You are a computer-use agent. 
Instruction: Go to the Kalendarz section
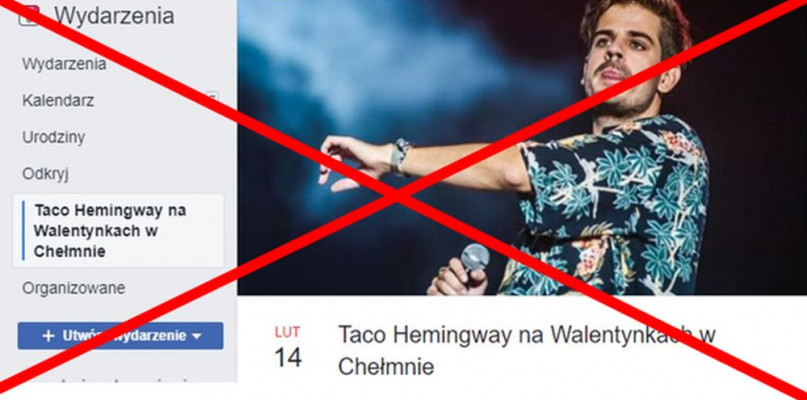tap(58, 100)
